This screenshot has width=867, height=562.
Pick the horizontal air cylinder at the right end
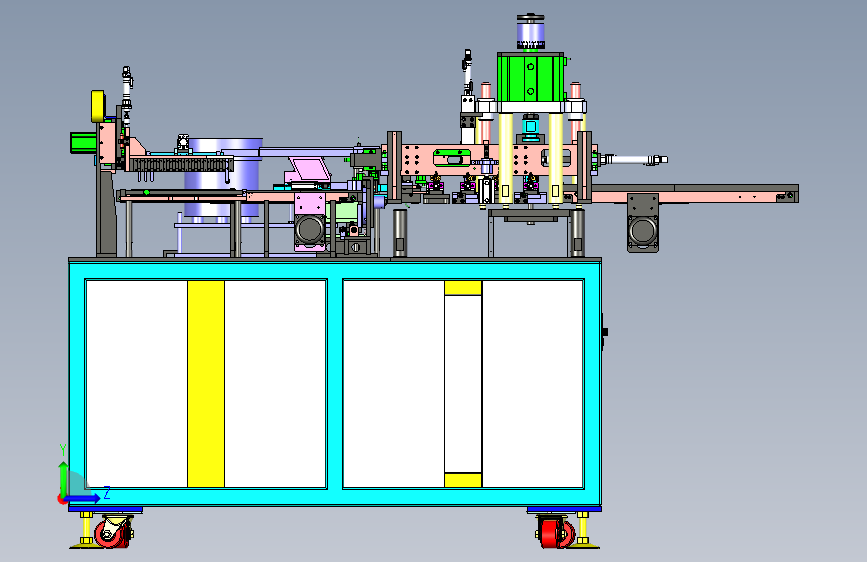[635, 160]
